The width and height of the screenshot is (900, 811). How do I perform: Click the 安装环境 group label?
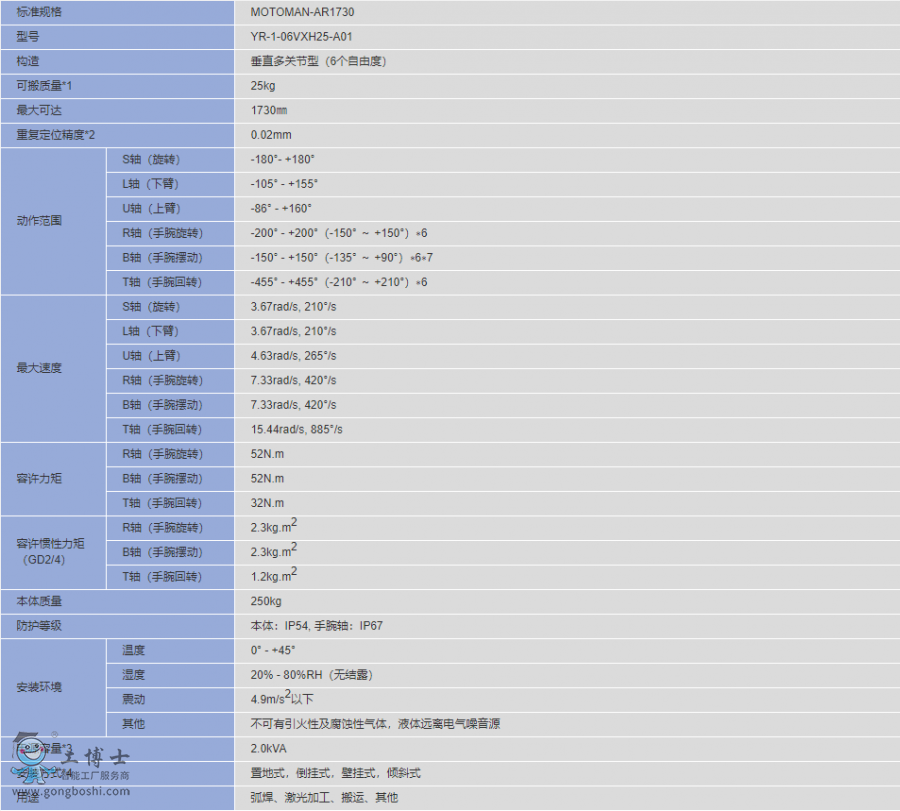click(39, 688)
